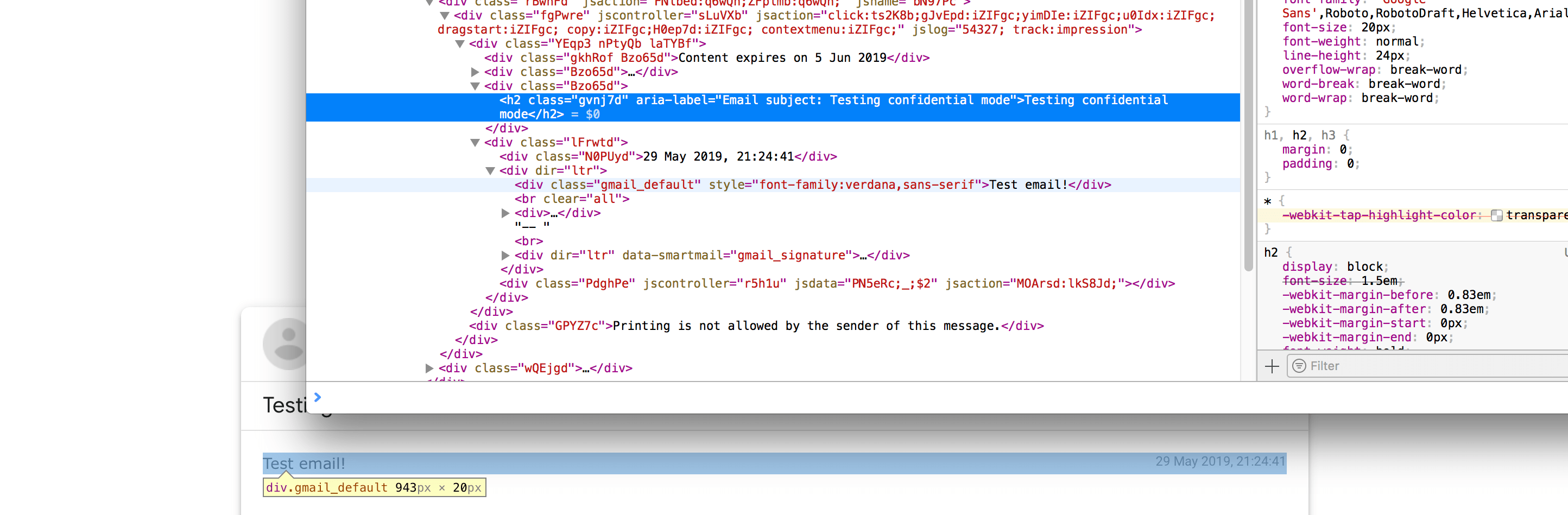The image size is (1568, 515).
Task: Click the sender avatar icon in Gmail
Action: click(285, 344)
